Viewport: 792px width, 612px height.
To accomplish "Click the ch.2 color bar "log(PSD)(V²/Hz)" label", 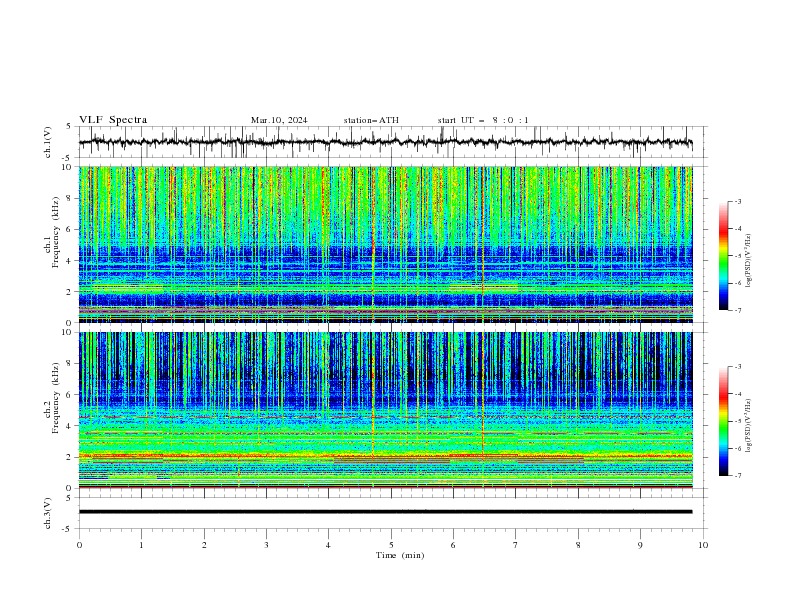I will 748,425.
